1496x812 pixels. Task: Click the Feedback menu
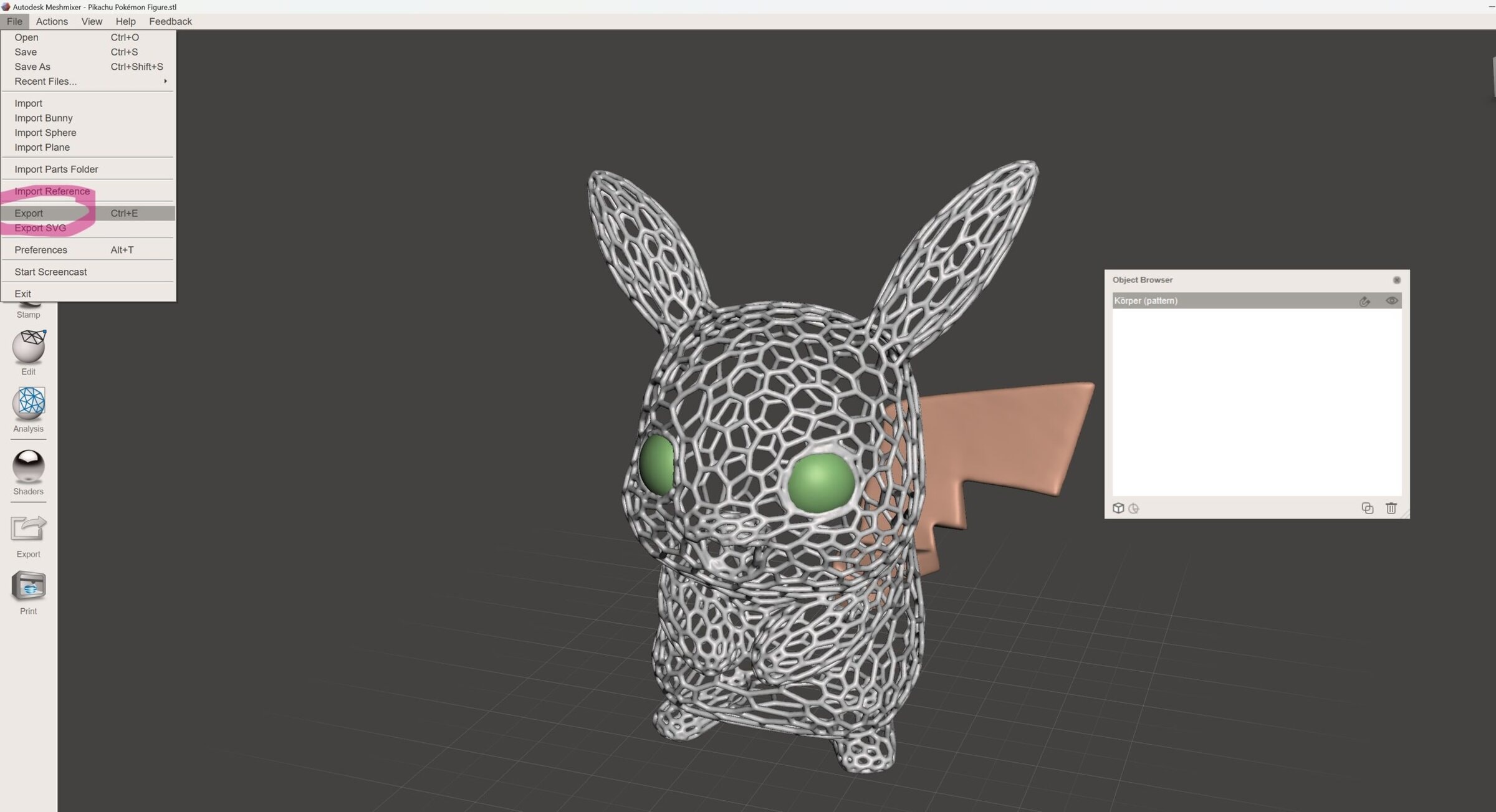point(170,22)
